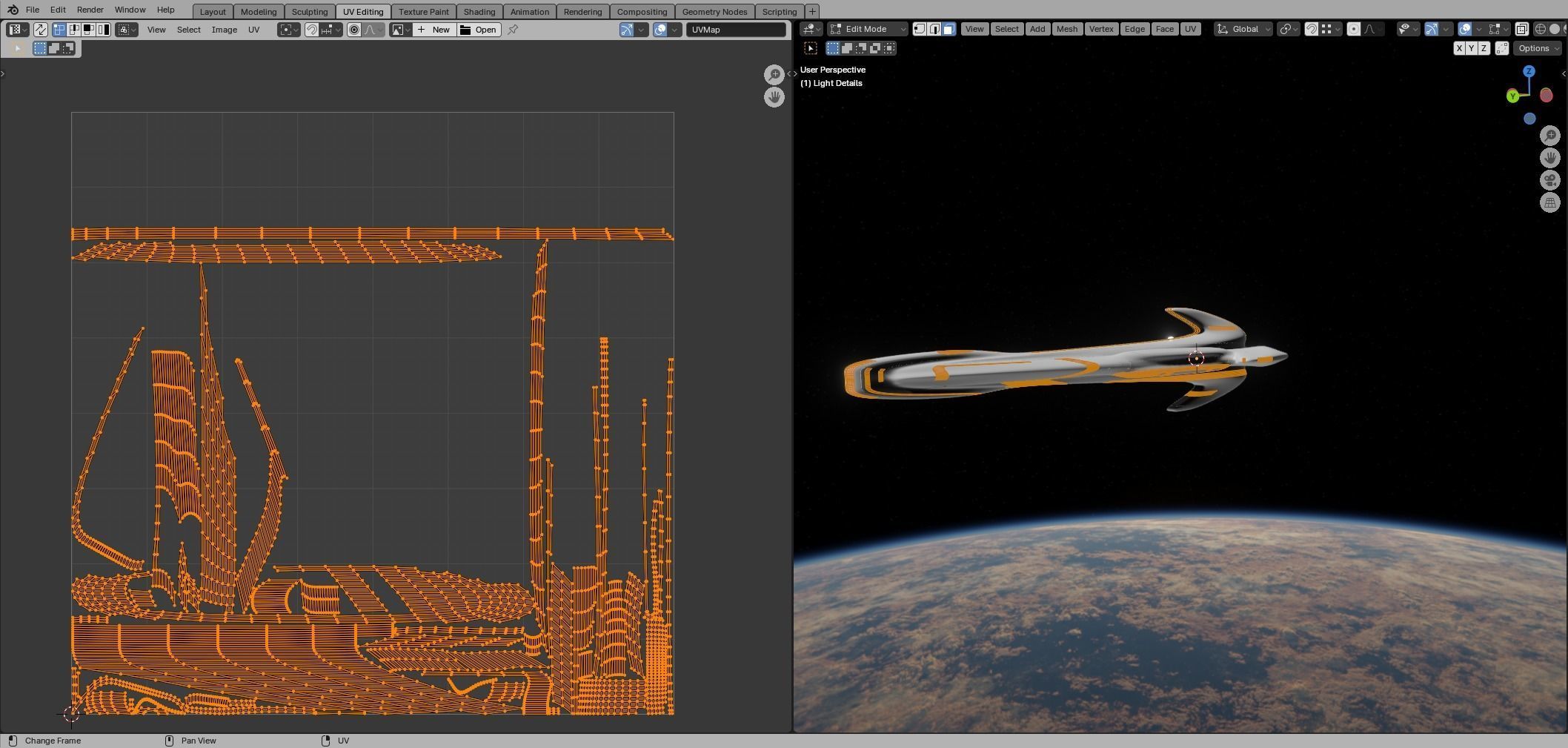Open image browse dropdown in UV editor
Screen dimensions: 1568x748
401,30
